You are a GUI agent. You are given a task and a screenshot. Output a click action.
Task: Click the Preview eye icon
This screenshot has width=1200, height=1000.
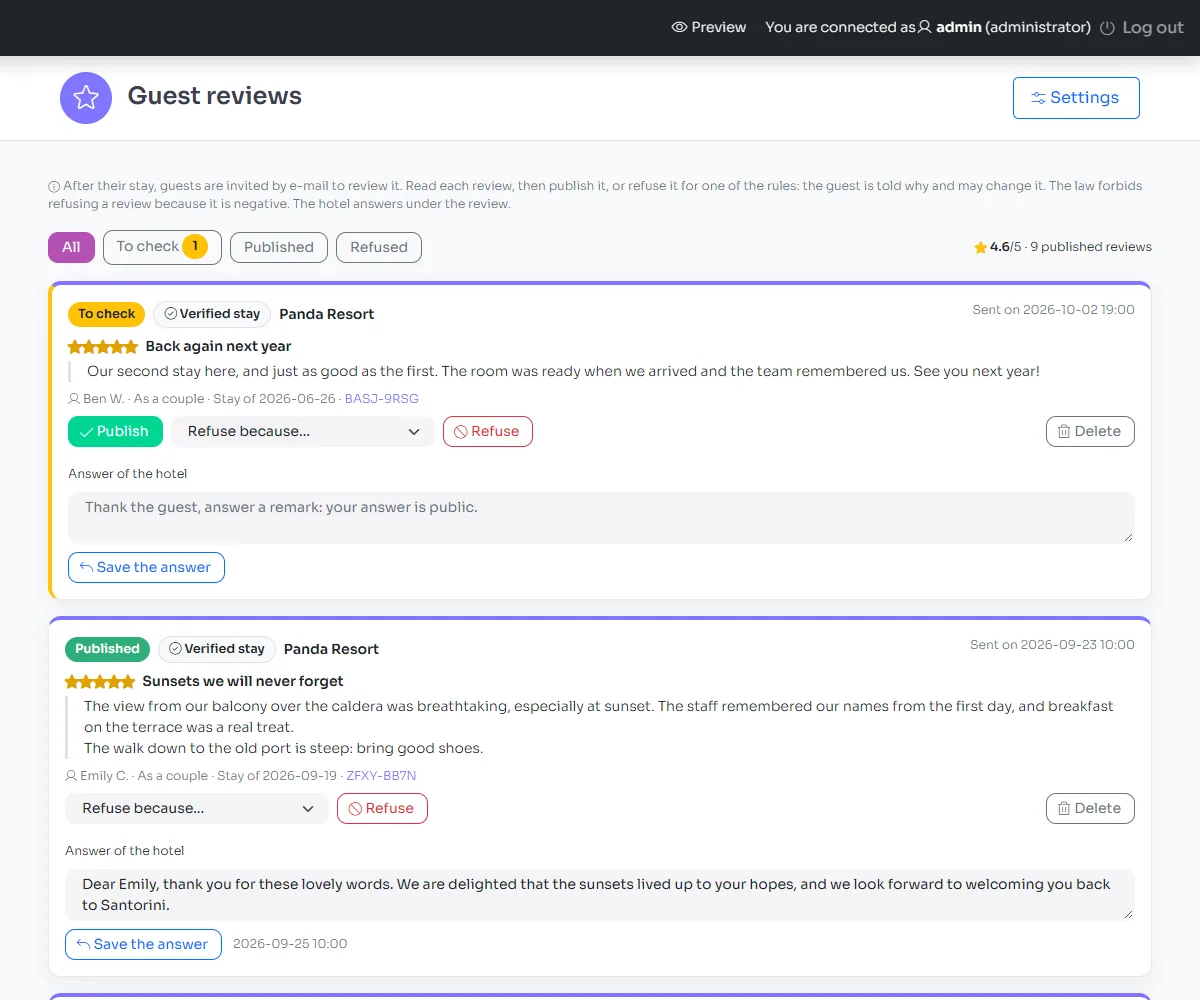679,27
